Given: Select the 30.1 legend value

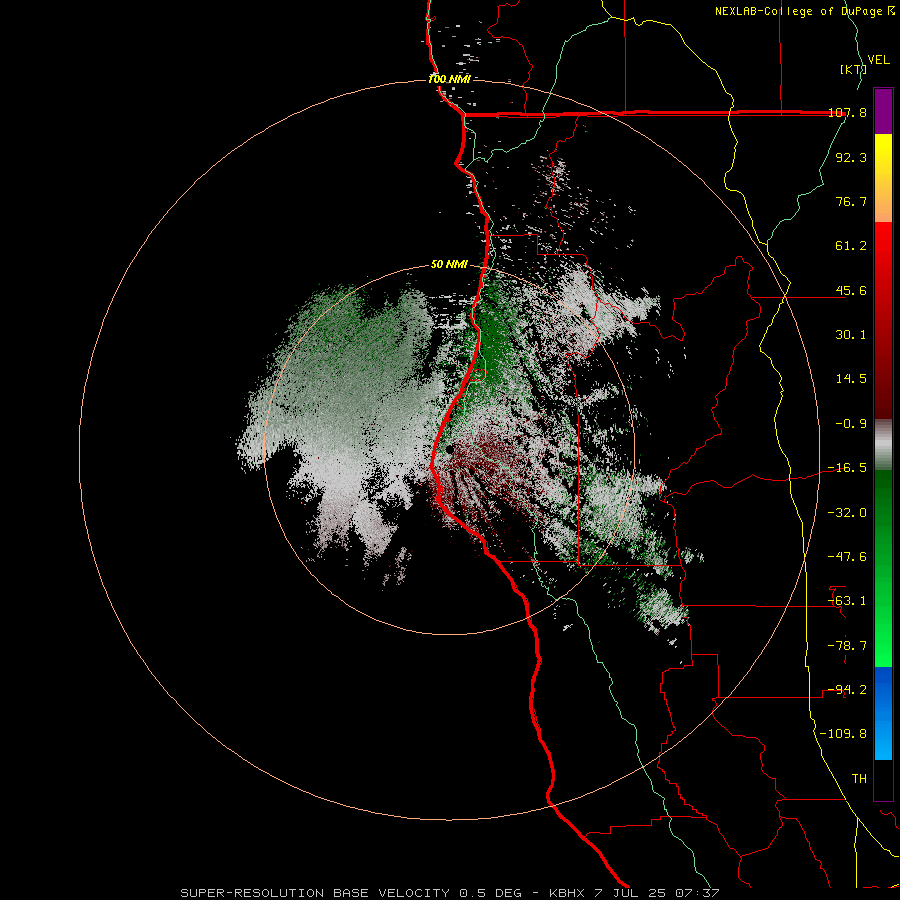Looking at the screenshot, I should (x=851, y=335).
